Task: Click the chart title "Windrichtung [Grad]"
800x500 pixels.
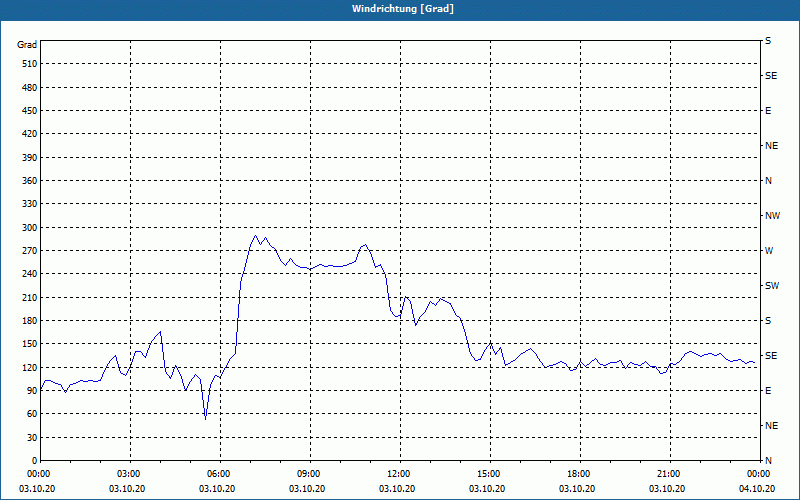Action: (403, 9)
